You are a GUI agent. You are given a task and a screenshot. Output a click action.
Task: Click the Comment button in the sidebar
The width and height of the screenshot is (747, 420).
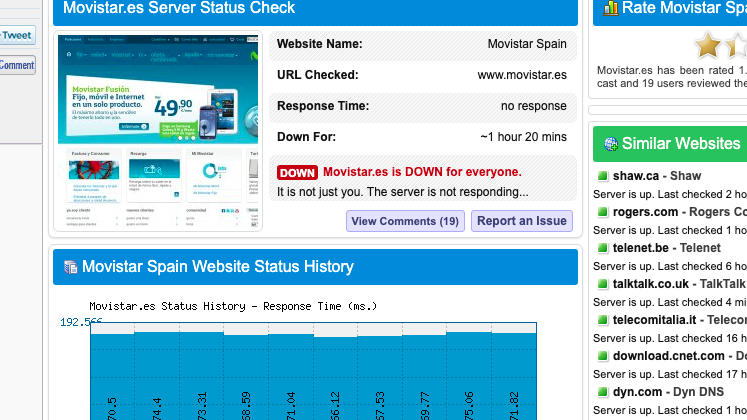pos(17,65)
